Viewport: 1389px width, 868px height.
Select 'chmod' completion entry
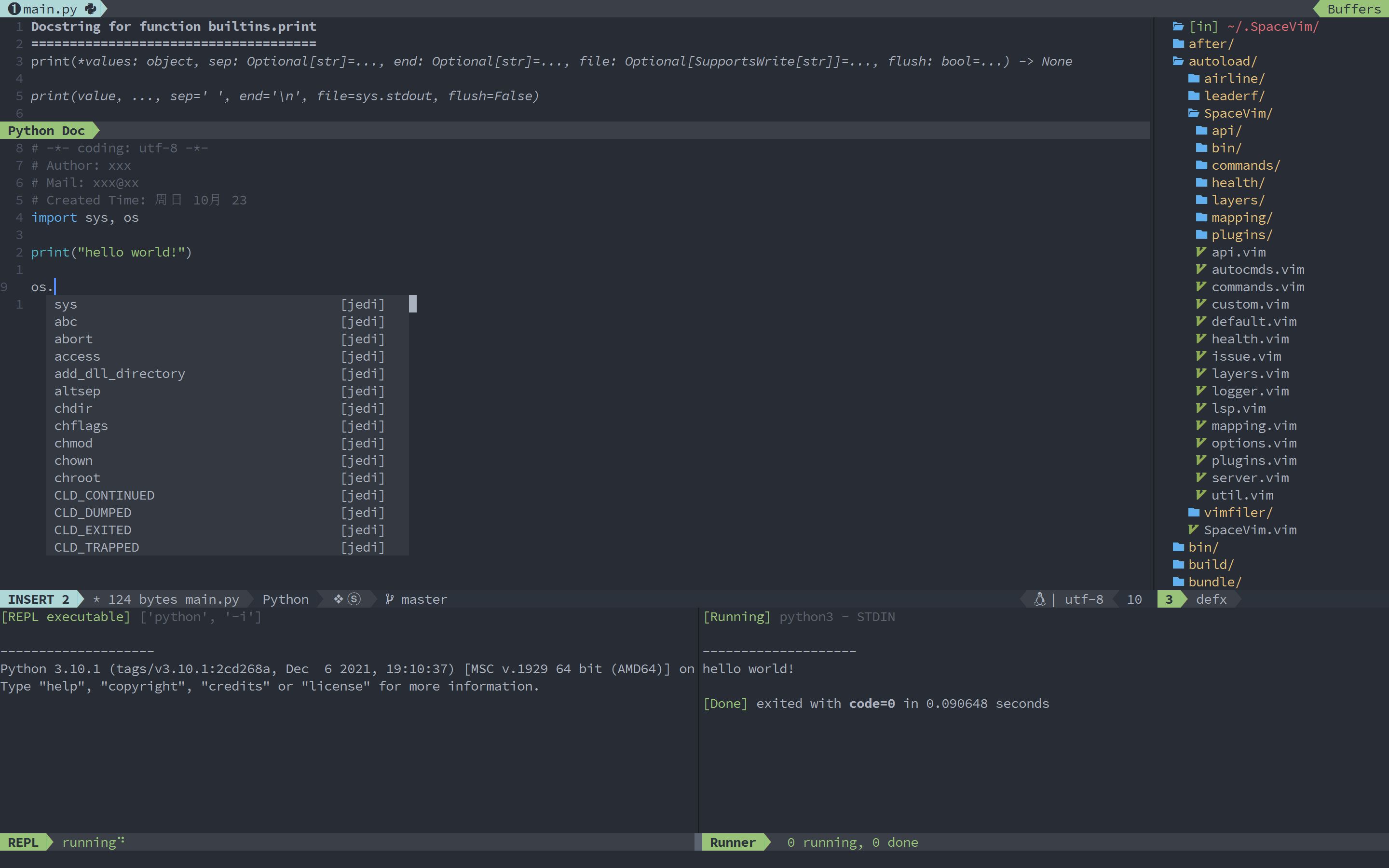point(227,443)
